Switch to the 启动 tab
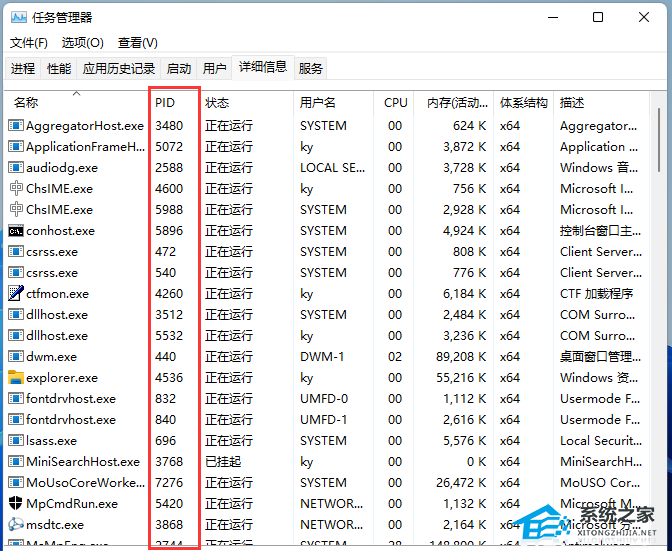672x551 pixels. [179, 68]
